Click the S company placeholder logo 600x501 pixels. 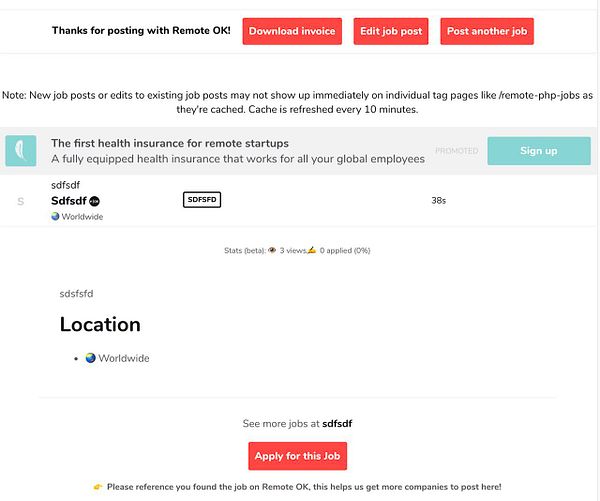(20, 201)
